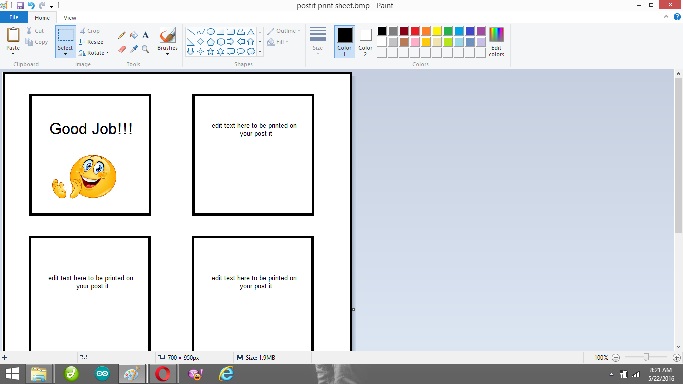Select the Pencil tool
Image resolution: width=683 pixels, height=384 pixels.
(x=122, y=35)
